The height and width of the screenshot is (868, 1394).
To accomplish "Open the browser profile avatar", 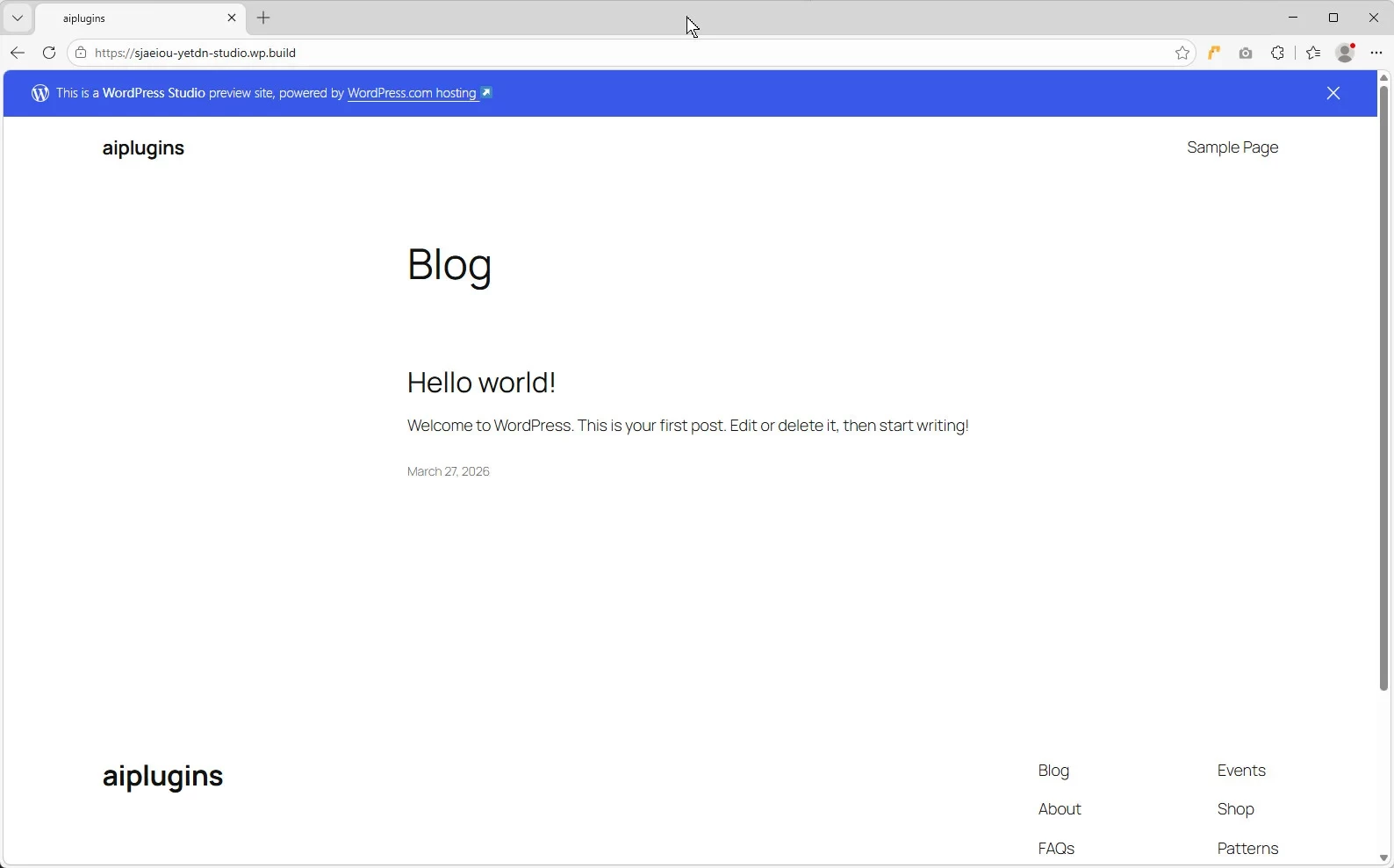I will tap(1345, 53).
